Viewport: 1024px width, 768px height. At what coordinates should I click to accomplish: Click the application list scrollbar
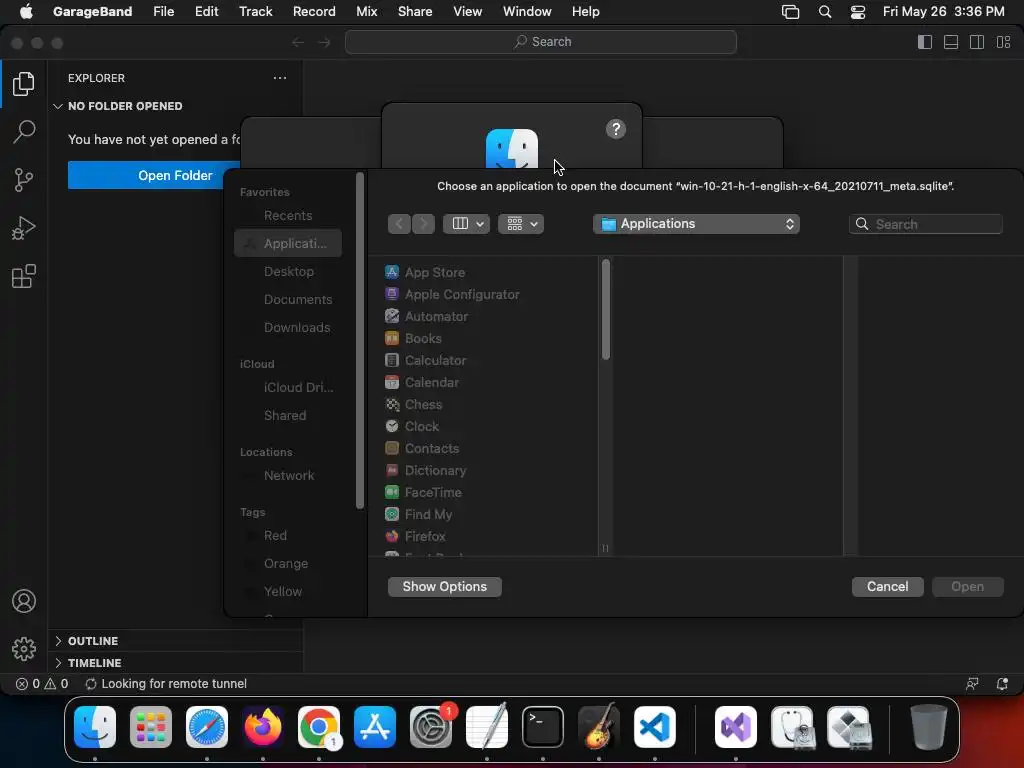[605, 310]
